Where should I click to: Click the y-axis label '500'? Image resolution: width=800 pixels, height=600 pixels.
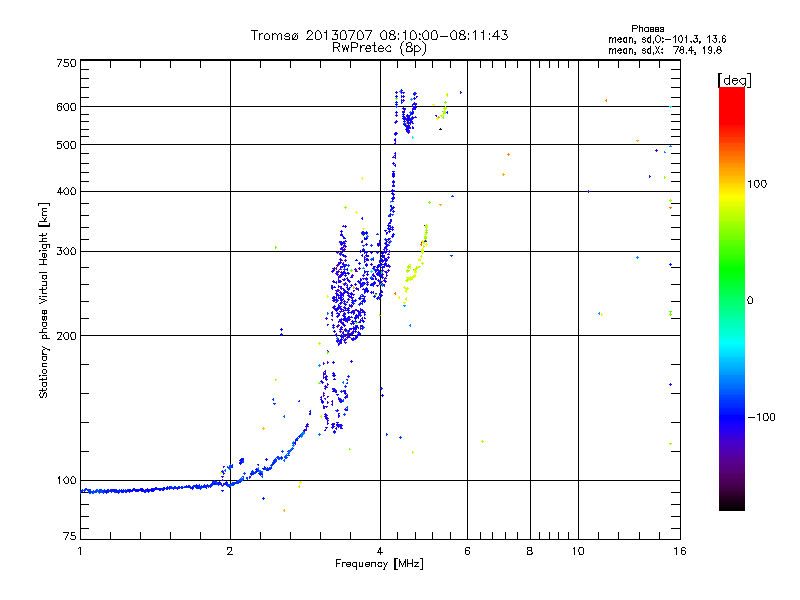[67, 145]
